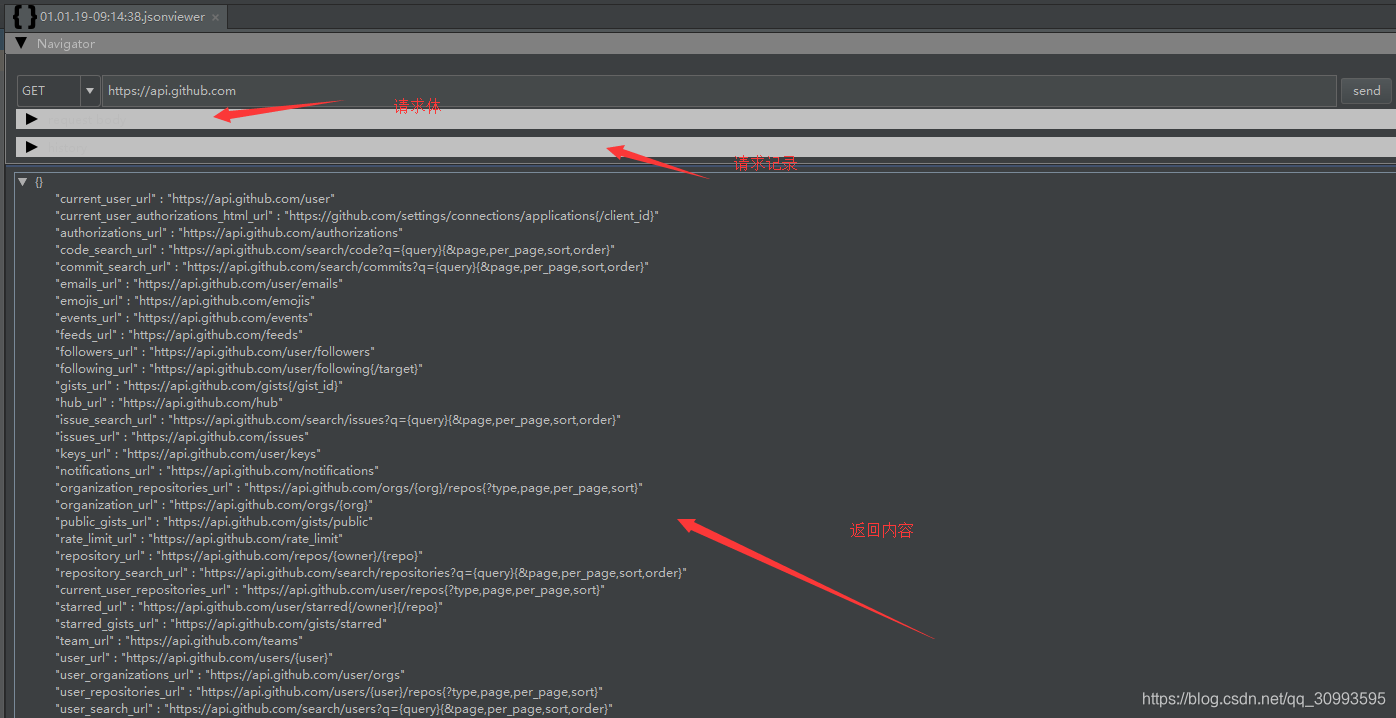Collapse the root {} JSON node
The width and height of the screenshot is (1396, 718).
[23, 182]
